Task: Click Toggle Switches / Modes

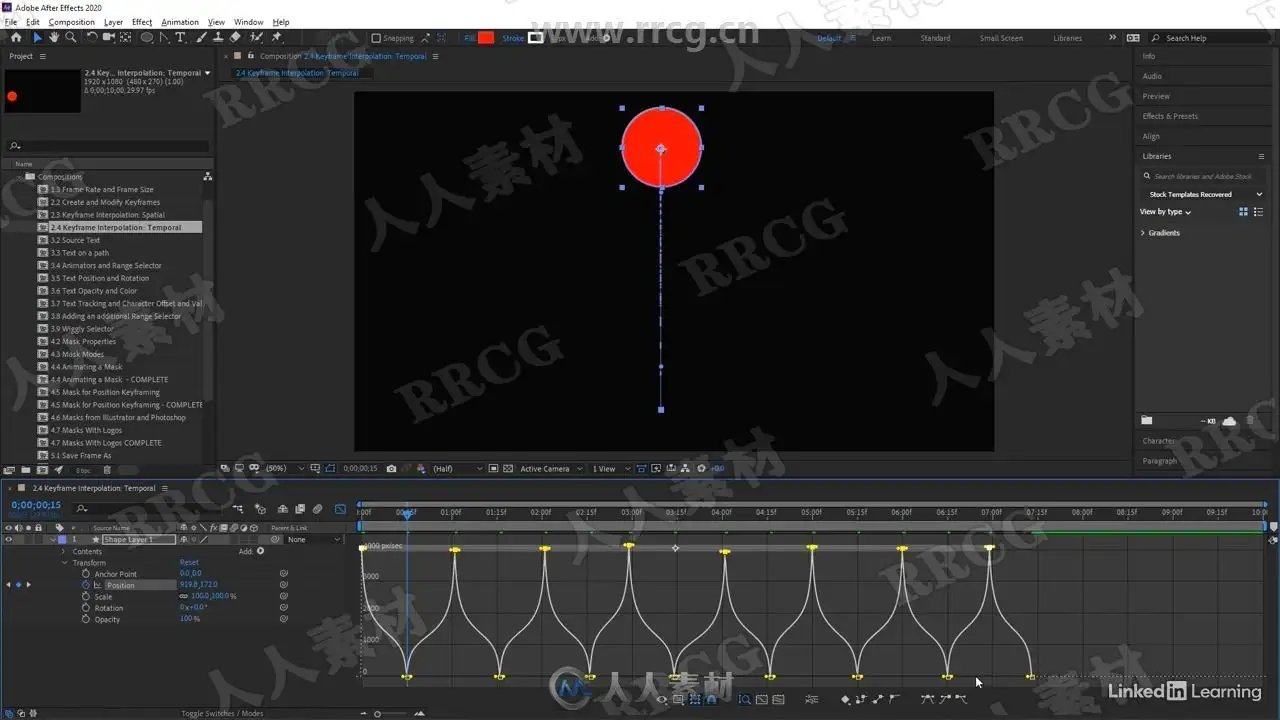Action: tap(222, 714)
